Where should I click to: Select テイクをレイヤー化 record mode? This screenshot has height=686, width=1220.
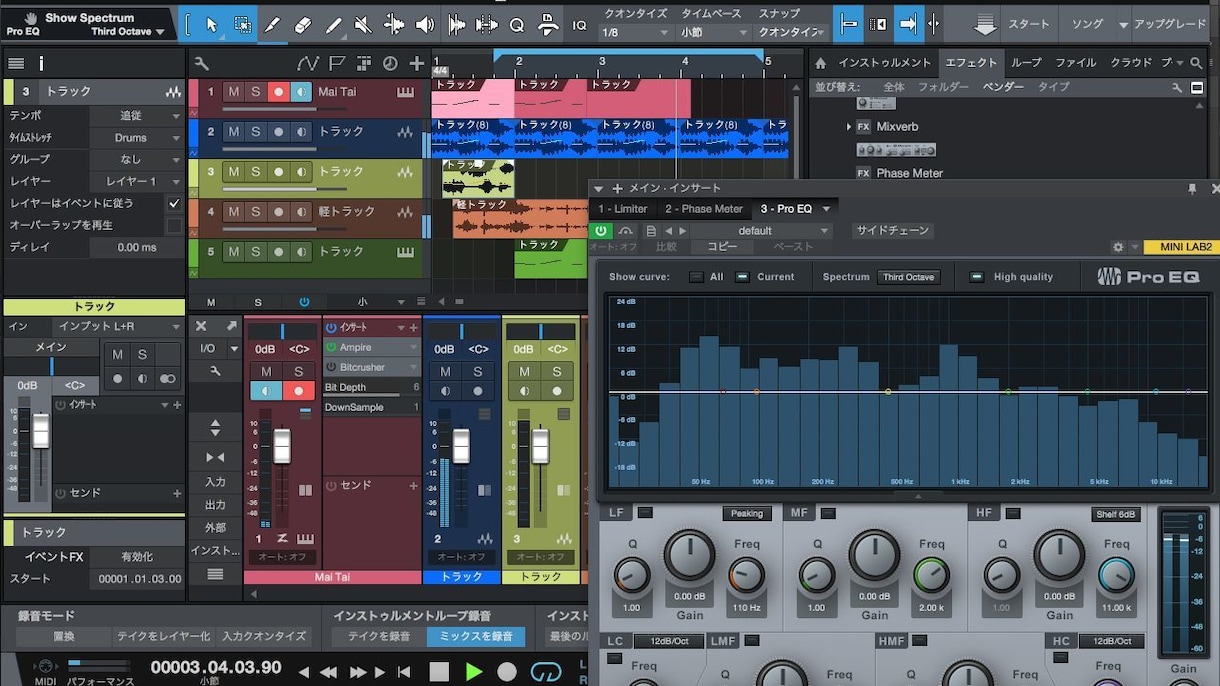[164, 636]
